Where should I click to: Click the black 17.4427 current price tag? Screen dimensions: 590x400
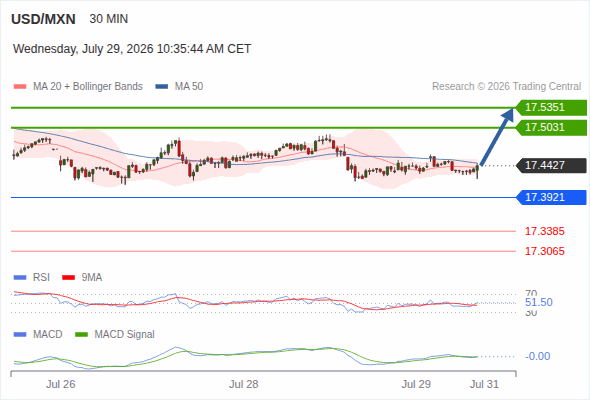[551, 165]
